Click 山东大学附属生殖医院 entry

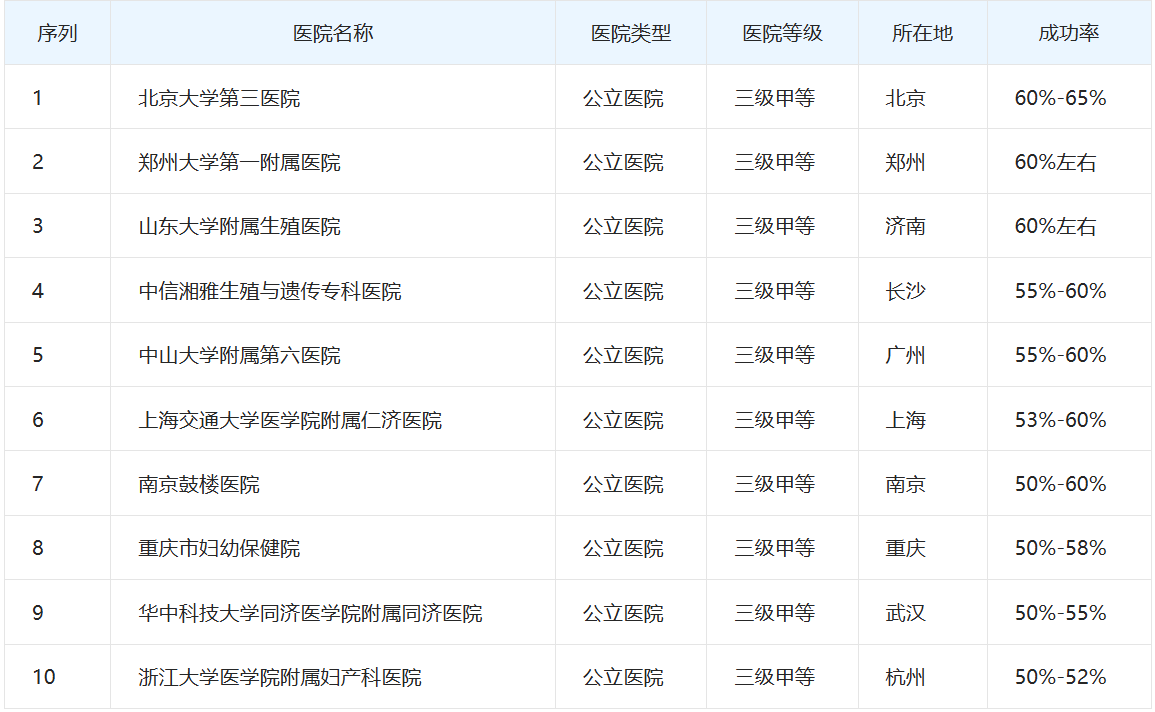click(239, 227)
